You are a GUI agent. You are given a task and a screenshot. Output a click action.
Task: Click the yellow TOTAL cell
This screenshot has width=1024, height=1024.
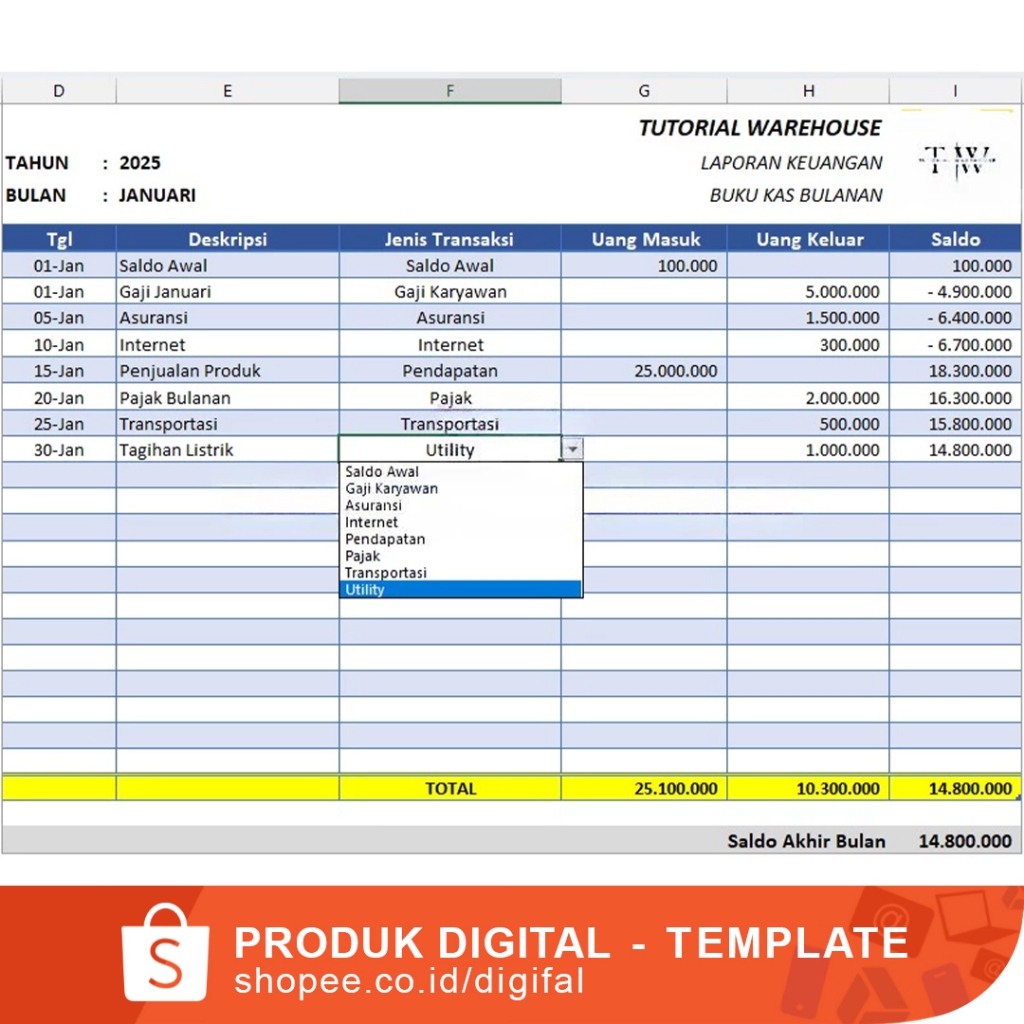[450, 788]
